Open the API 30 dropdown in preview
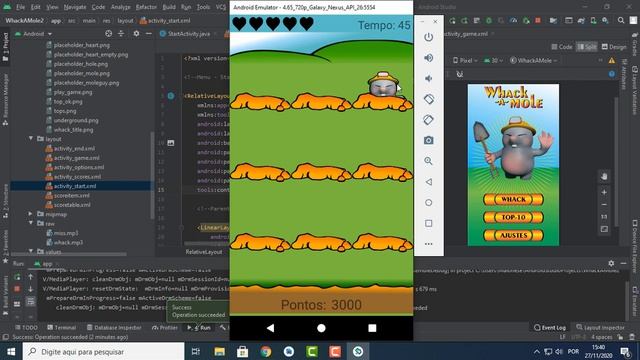Image resolution: width=640 pixels, height=360 pixels. 493,60
